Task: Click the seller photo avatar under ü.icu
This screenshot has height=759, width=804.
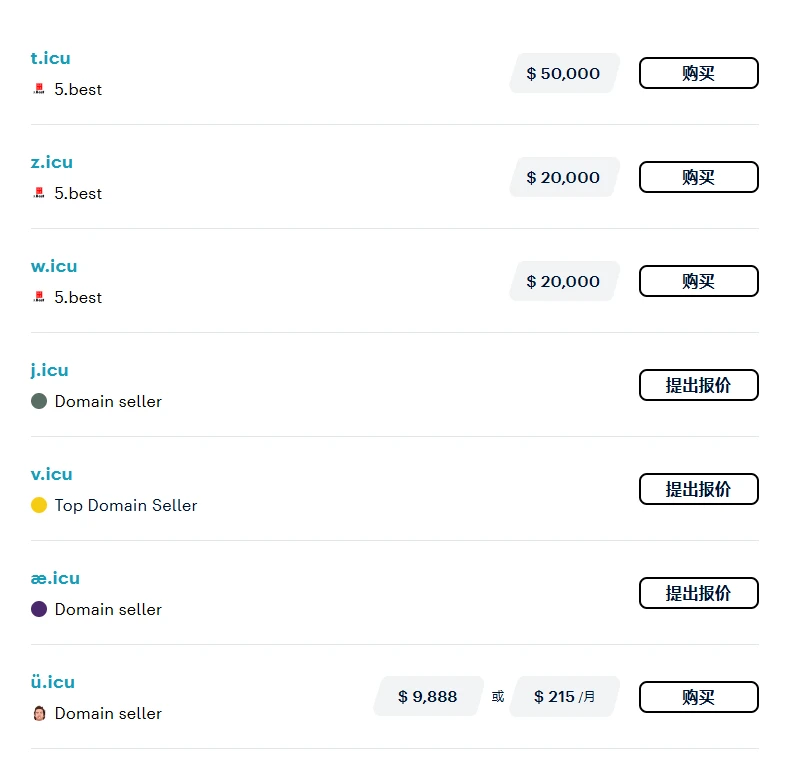Action: click(x=39, y=713)
